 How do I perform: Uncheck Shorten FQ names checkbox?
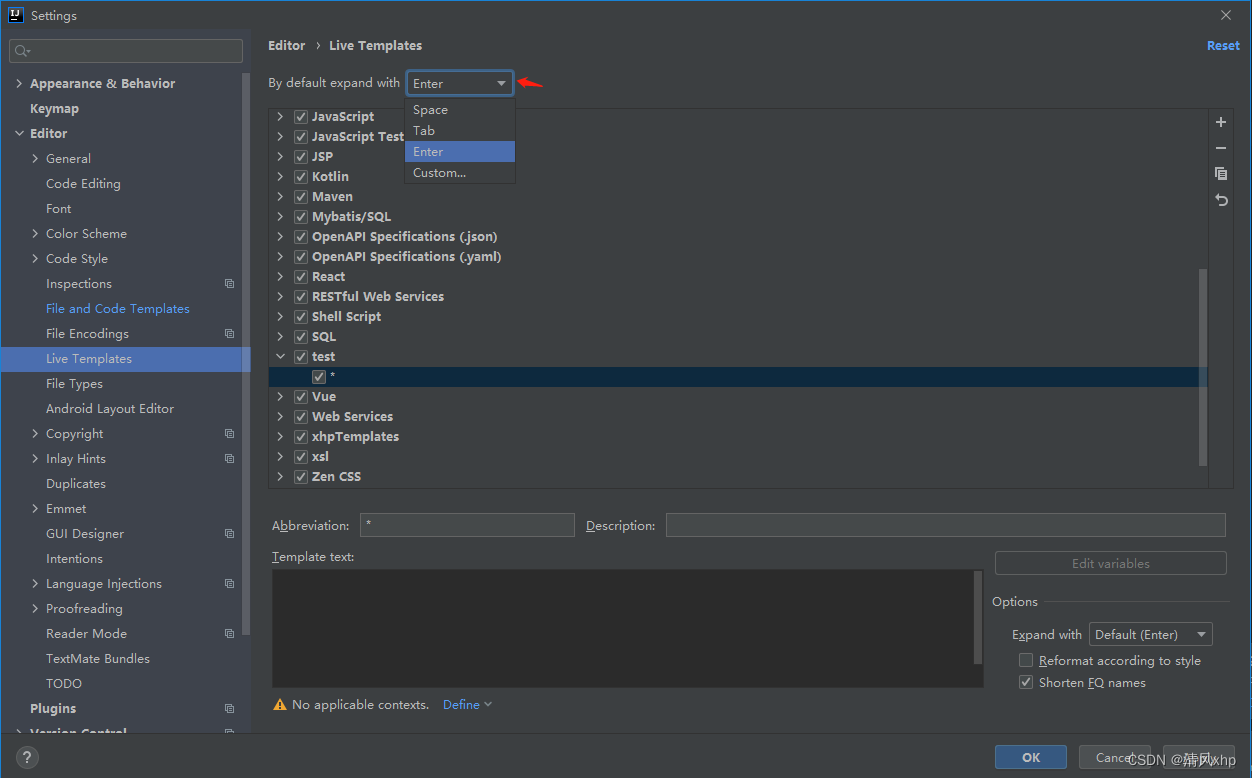click(1026, 682)
